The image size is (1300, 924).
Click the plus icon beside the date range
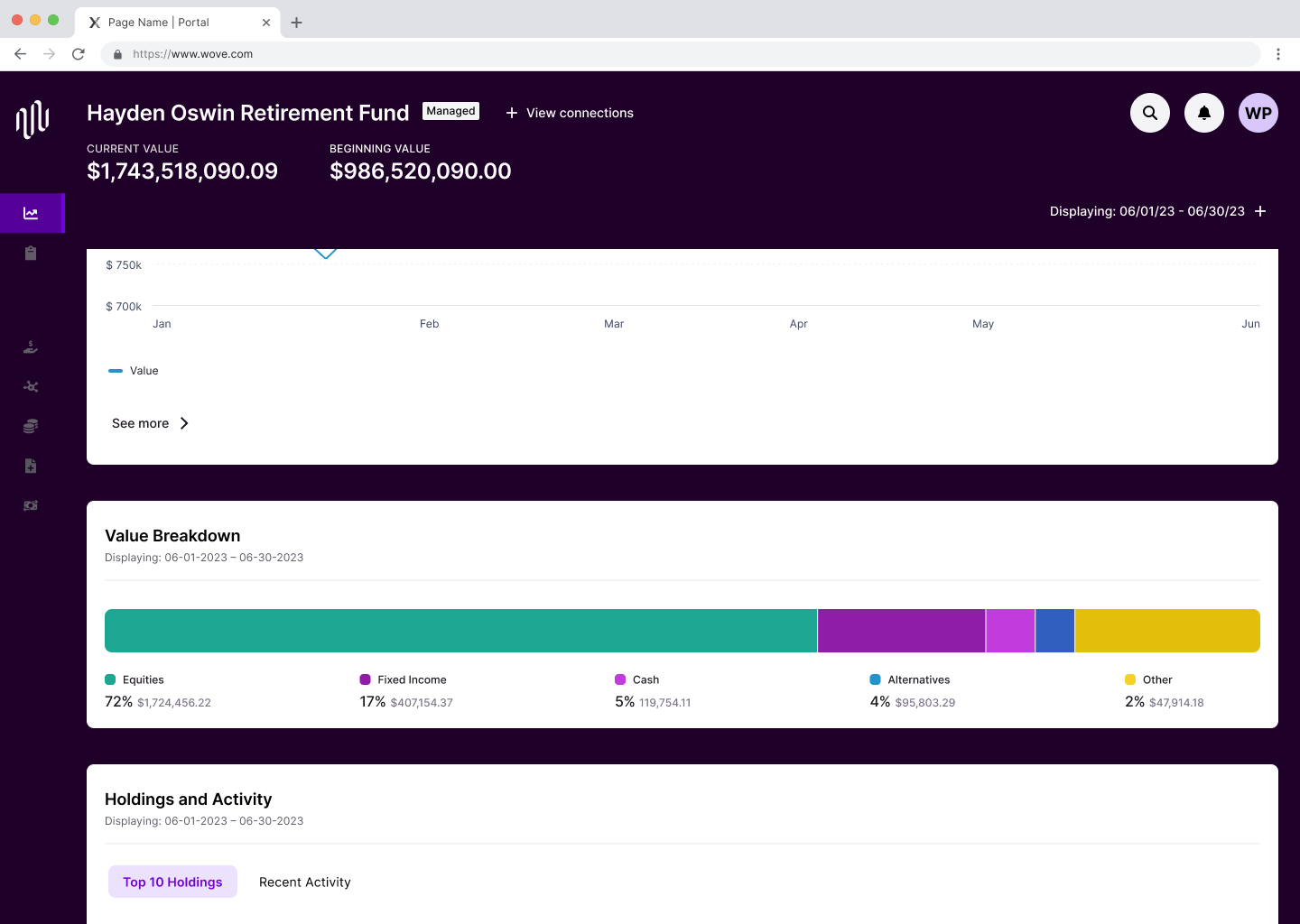[x=1260, y=211]
